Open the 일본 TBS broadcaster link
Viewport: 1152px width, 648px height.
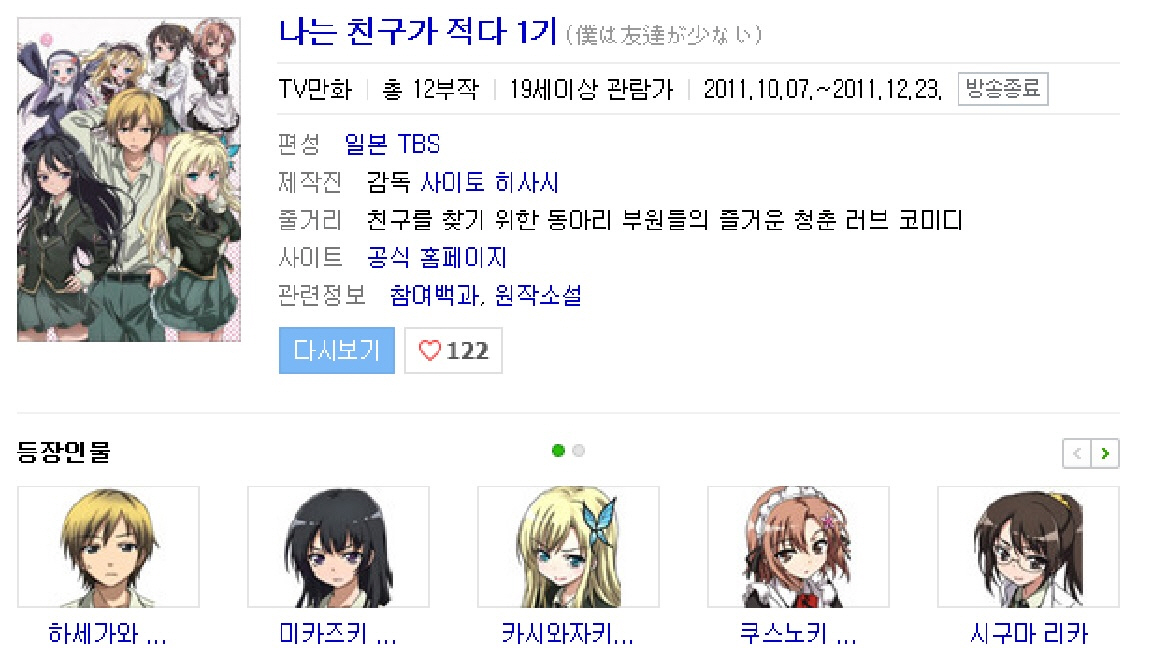point(392,144)
